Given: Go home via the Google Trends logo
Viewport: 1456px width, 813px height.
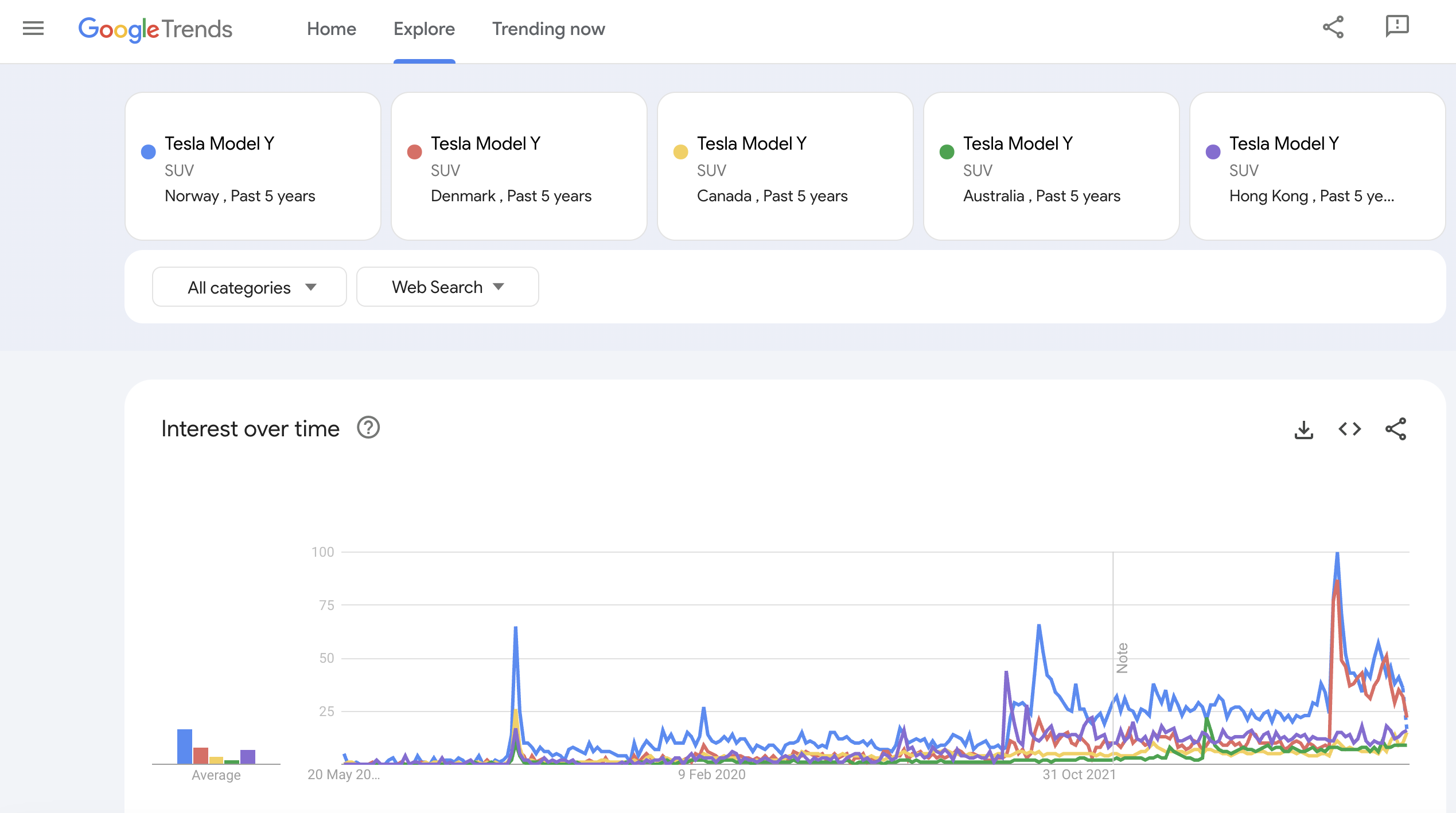Looking at the screenshot, I should 155,30.
